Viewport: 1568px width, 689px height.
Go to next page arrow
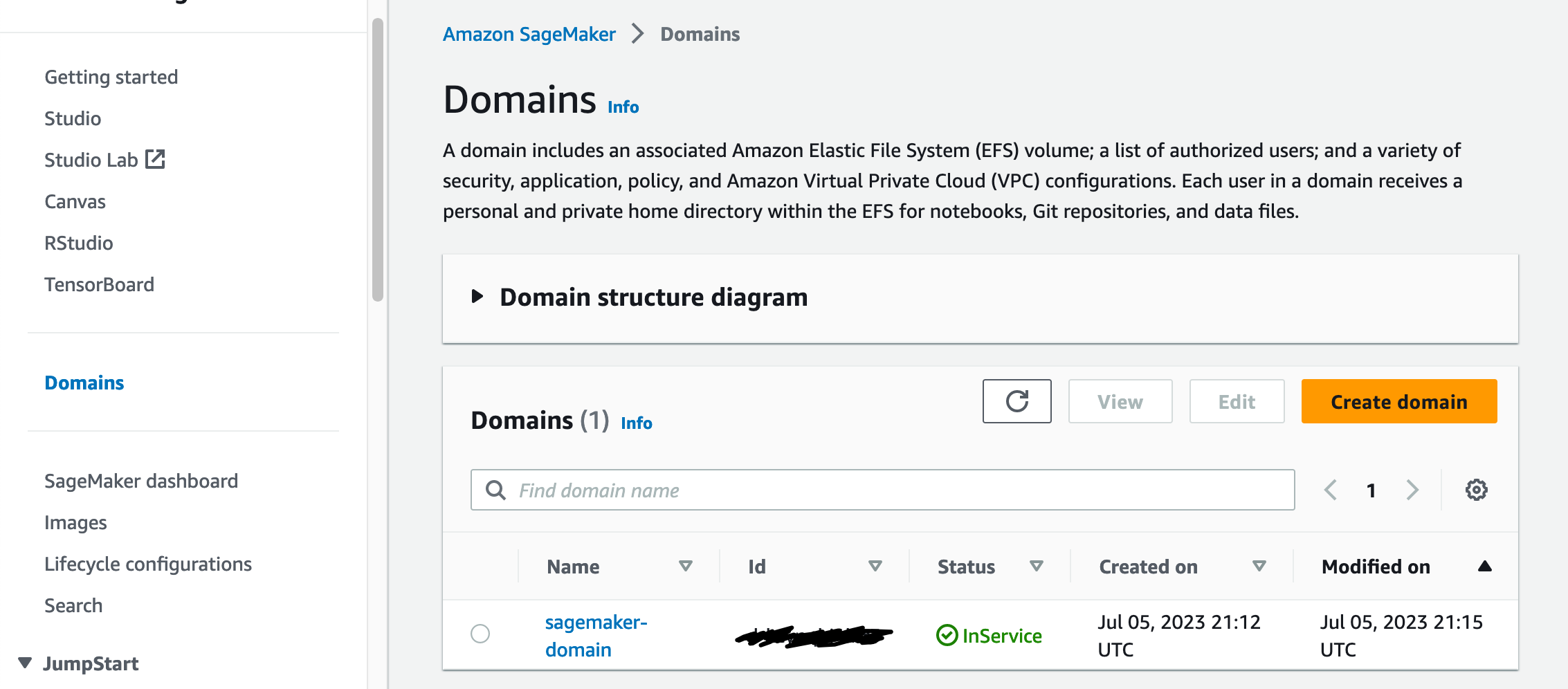coord(1412,490)
